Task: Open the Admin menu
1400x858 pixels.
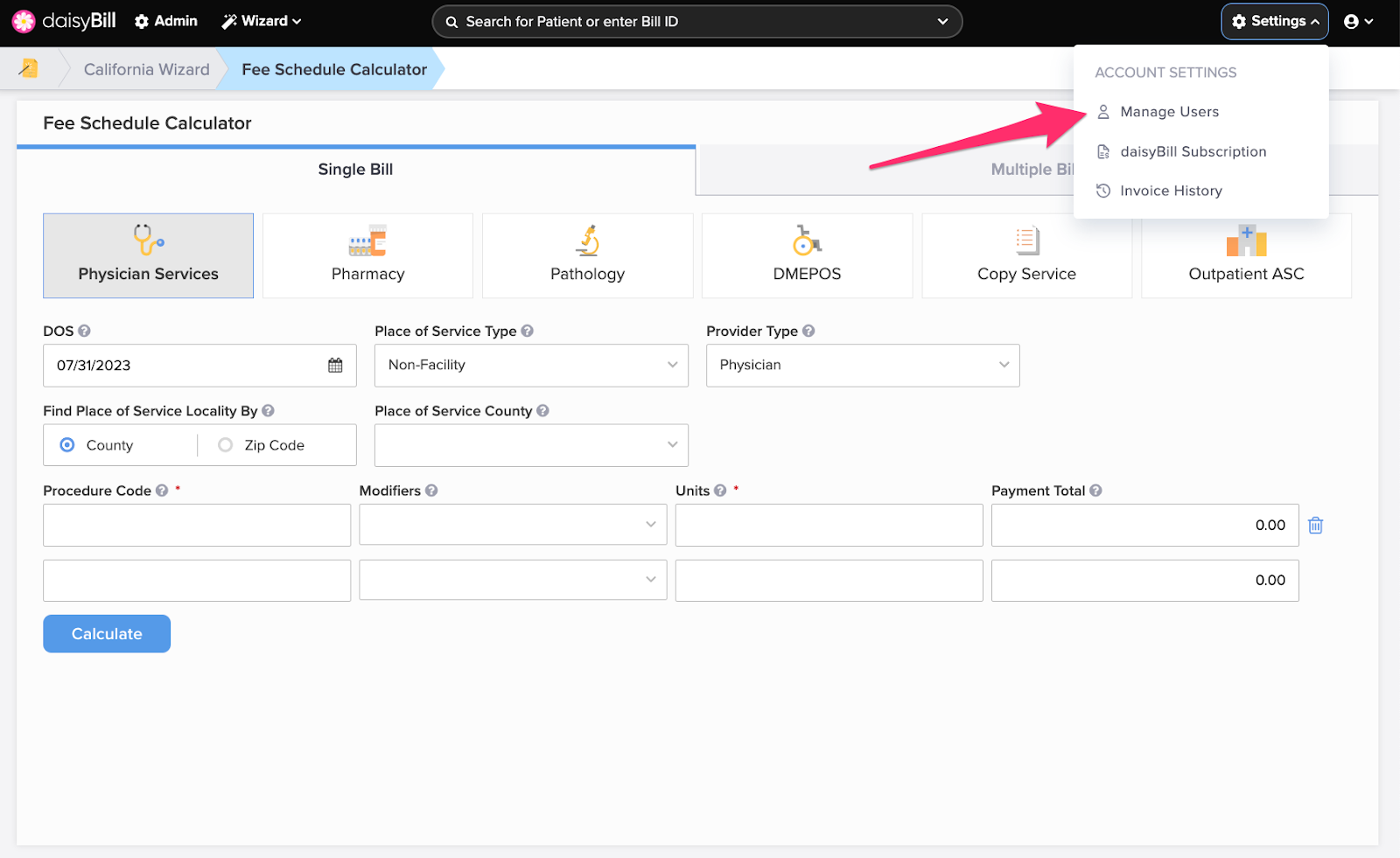Action: pyautogui.click(x=164, y=20)
